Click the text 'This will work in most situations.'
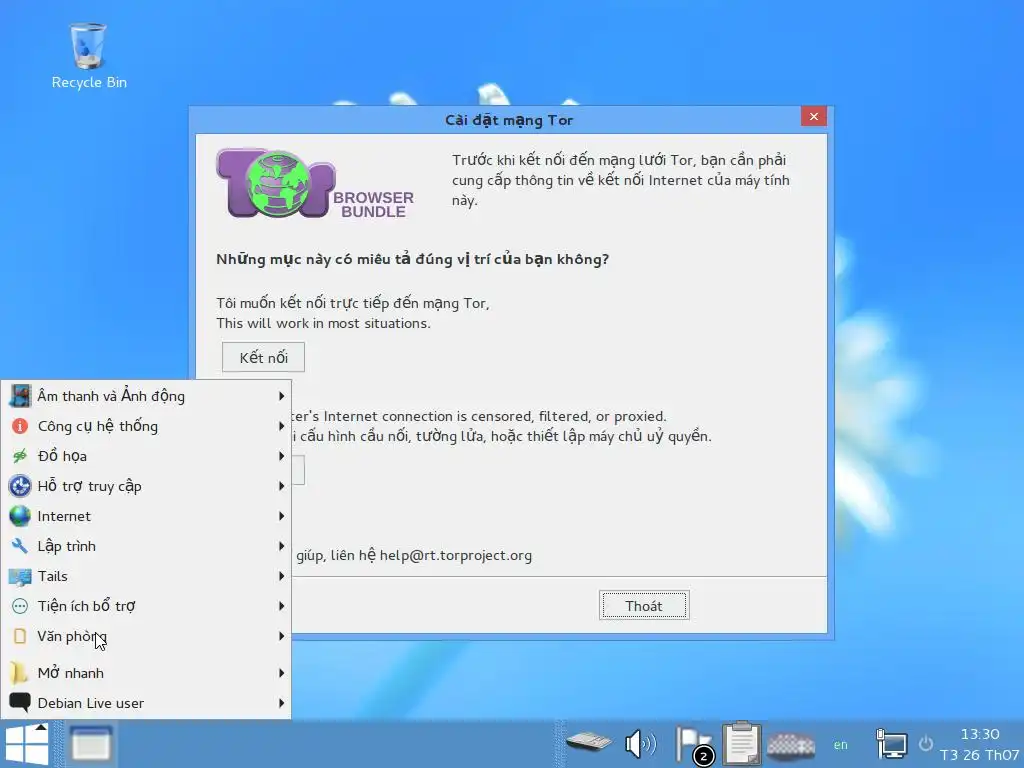 click(323, 323)
